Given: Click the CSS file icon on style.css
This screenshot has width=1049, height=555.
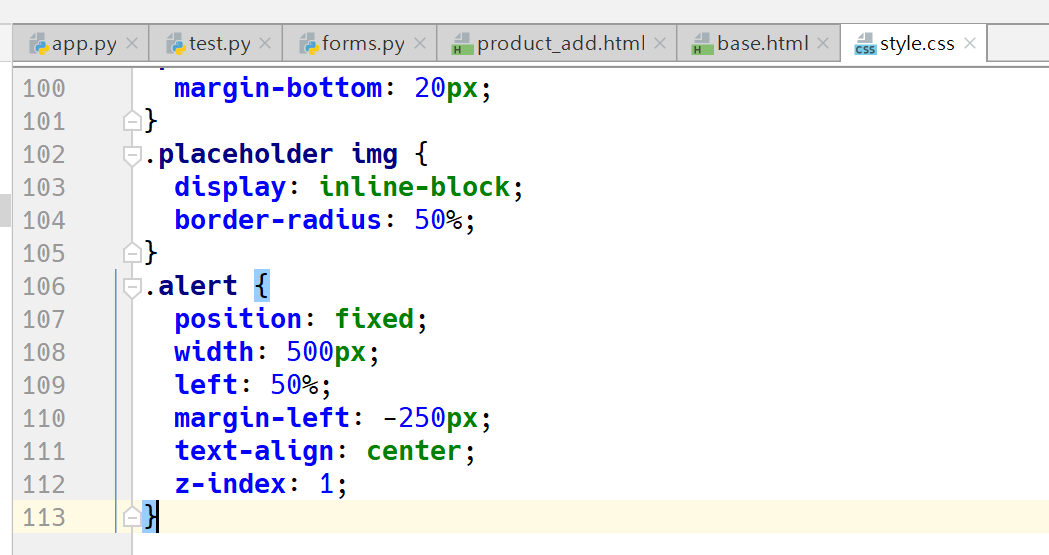Looking at the screenshot, I should (865, 44).
